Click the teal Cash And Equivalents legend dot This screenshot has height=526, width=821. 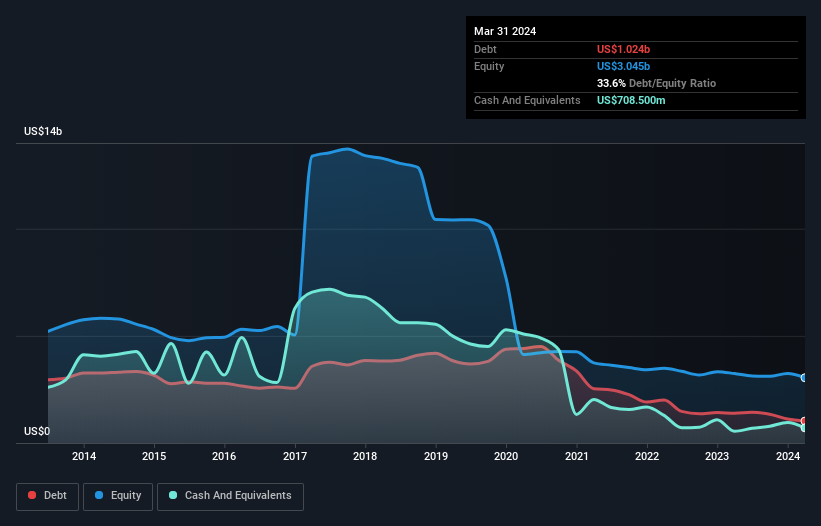[x=173, y=495]
